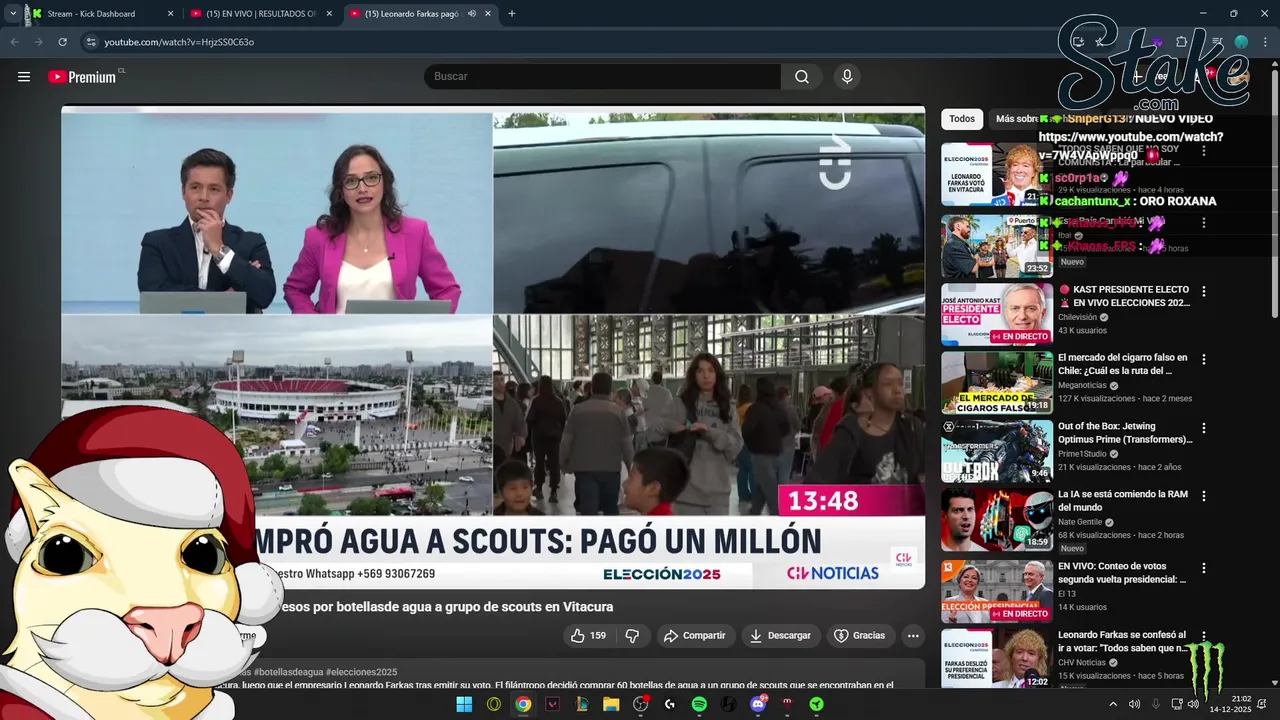Open Spotify from the taskbar
The height and width of the screenshot is (720, 1280).
click(699, 704)
